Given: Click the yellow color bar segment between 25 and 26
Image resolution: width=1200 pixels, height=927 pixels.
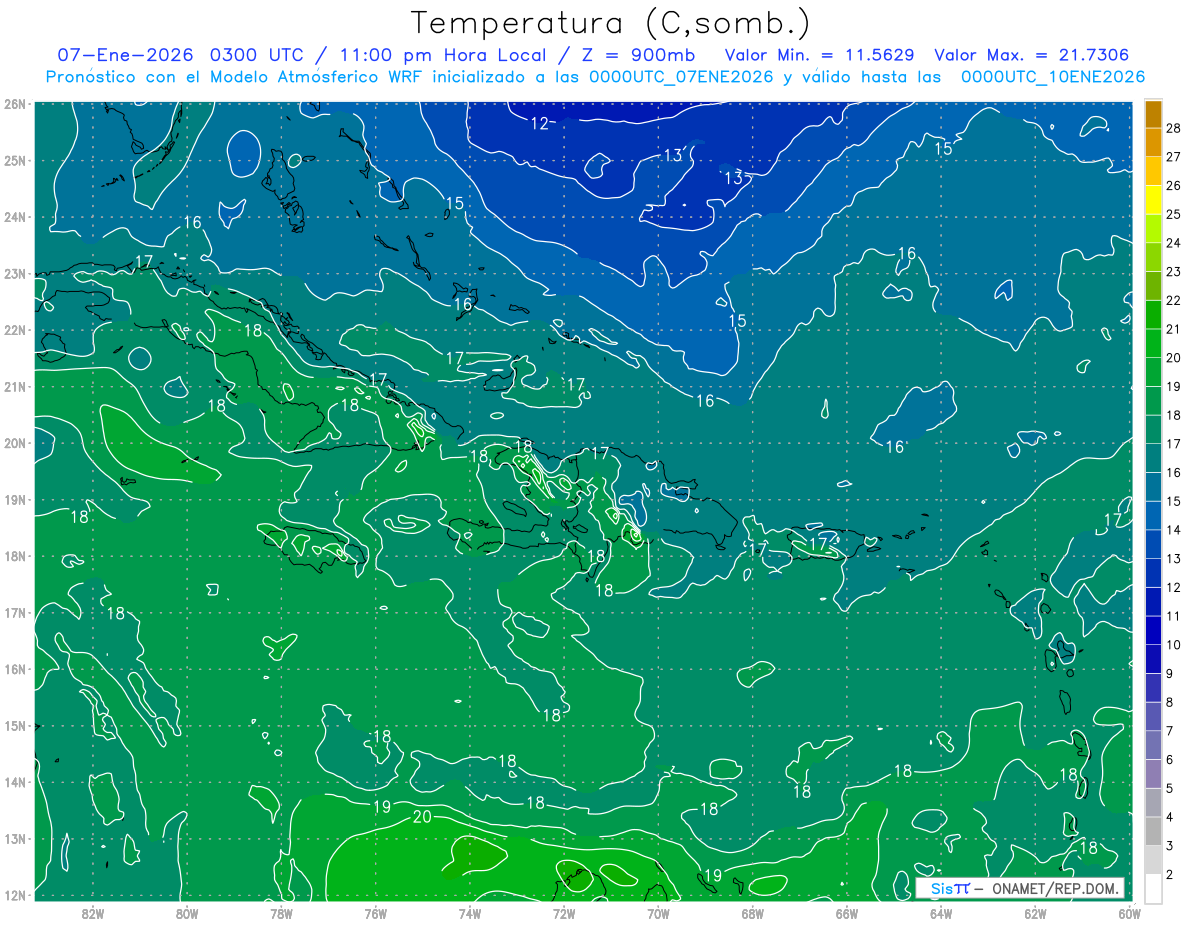Looking at the screenshot, I should click(x=1153, y=200).
